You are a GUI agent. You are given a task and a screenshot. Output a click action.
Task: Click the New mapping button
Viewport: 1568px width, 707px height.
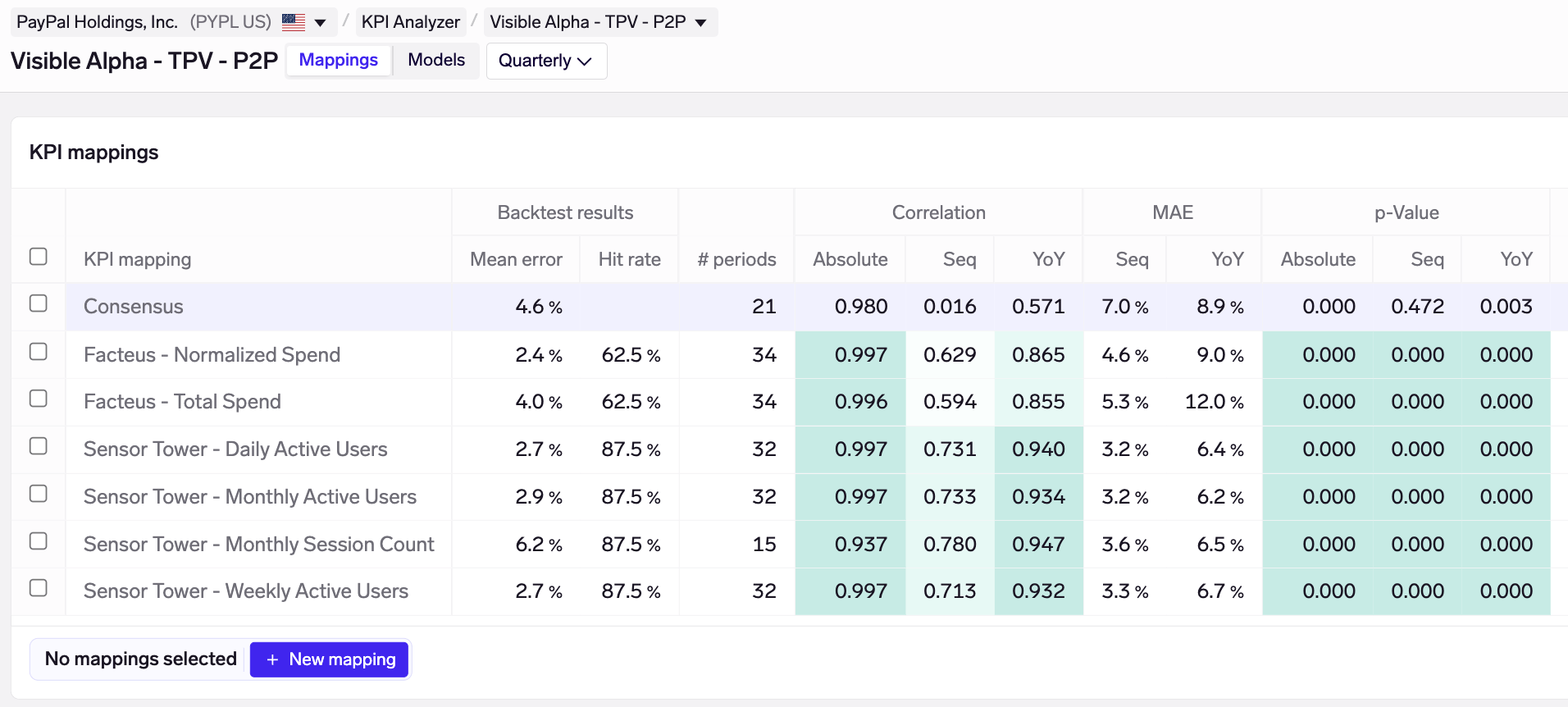[x=329, y=659]
